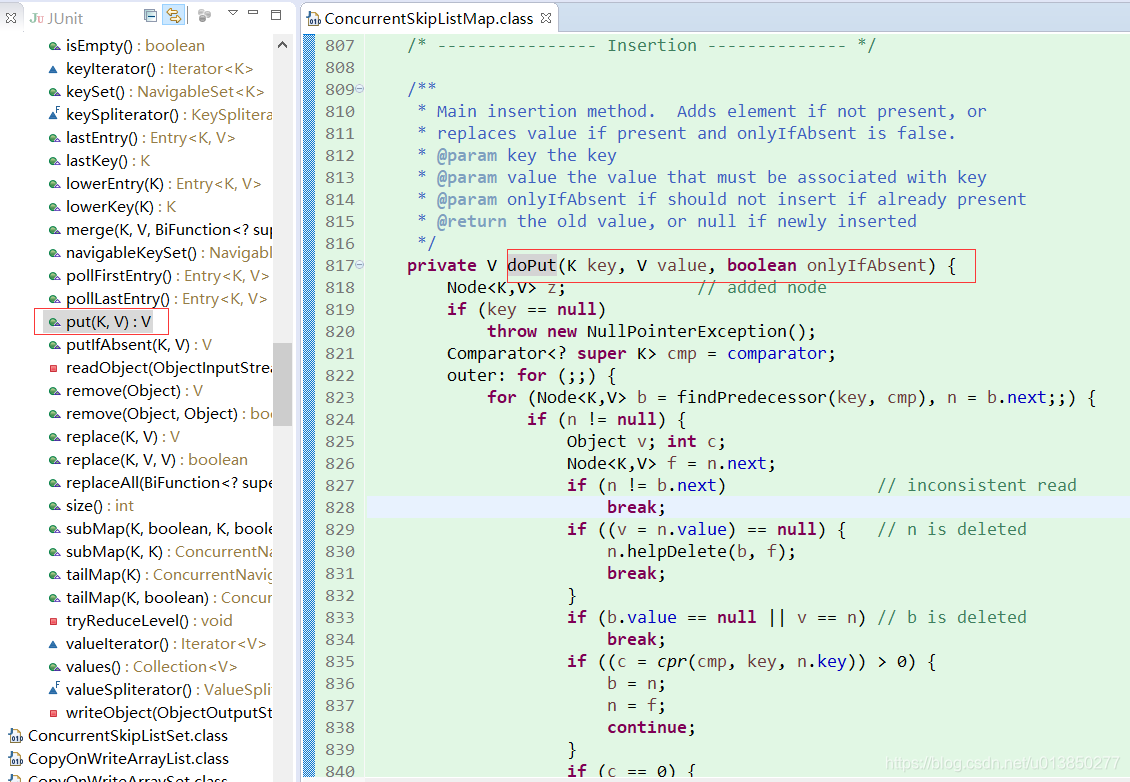The image size is (1130, 782).
Task: Click findPredecessor call on line 823
Action: (x=752, y=398)
